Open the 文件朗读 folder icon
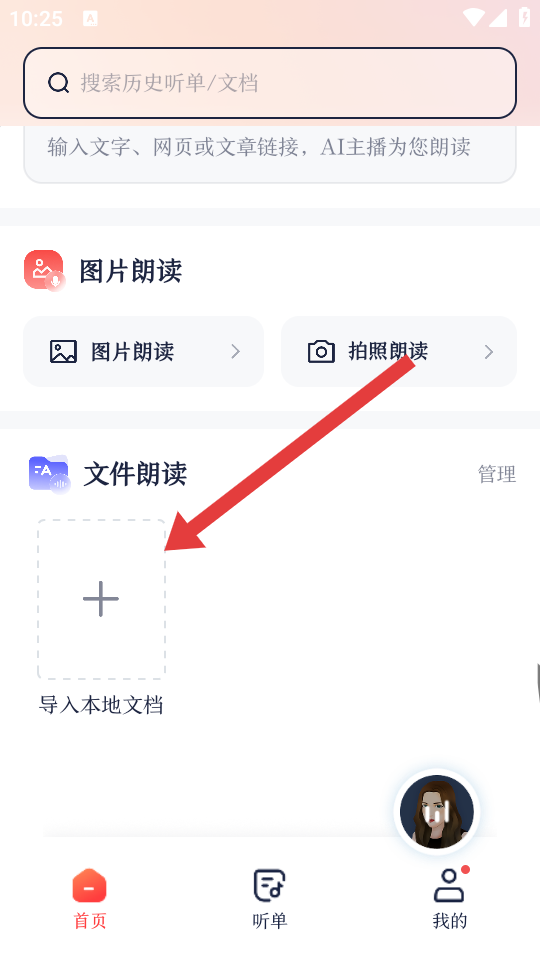Screen dimensions: 540x960 point(50,474)
